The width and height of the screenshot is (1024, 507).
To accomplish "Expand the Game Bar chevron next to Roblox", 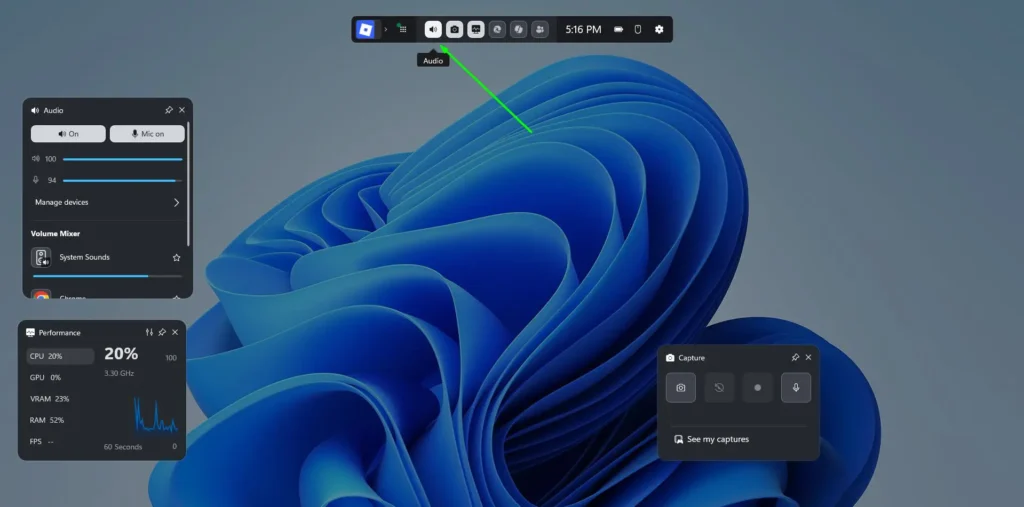I will coord(386,30).
